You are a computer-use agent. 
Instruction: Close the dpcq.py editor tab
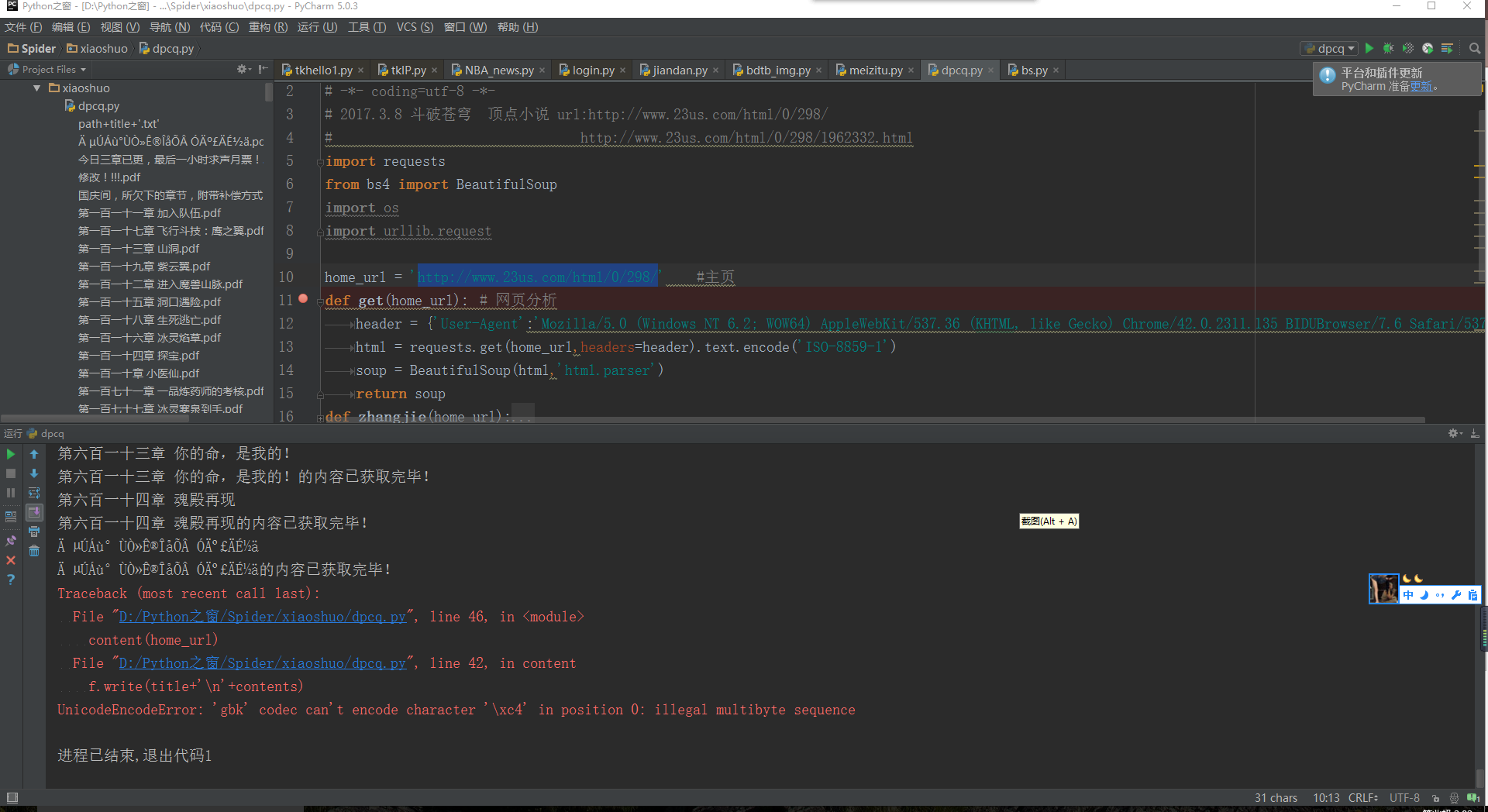click(990, 71)
